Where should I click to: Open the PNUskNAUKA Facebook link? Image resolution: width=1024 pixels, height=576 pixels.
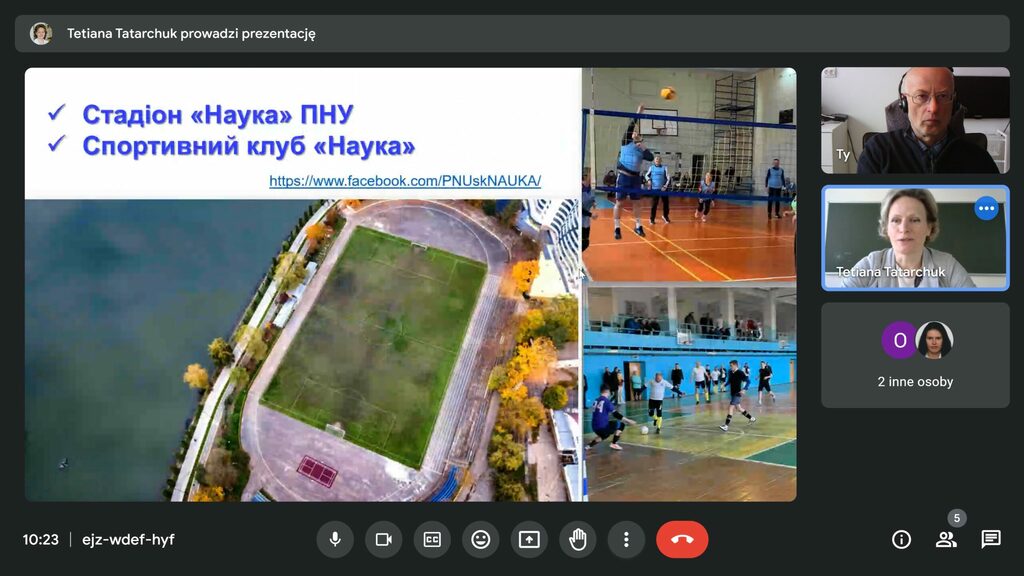[x=405, y=181]
